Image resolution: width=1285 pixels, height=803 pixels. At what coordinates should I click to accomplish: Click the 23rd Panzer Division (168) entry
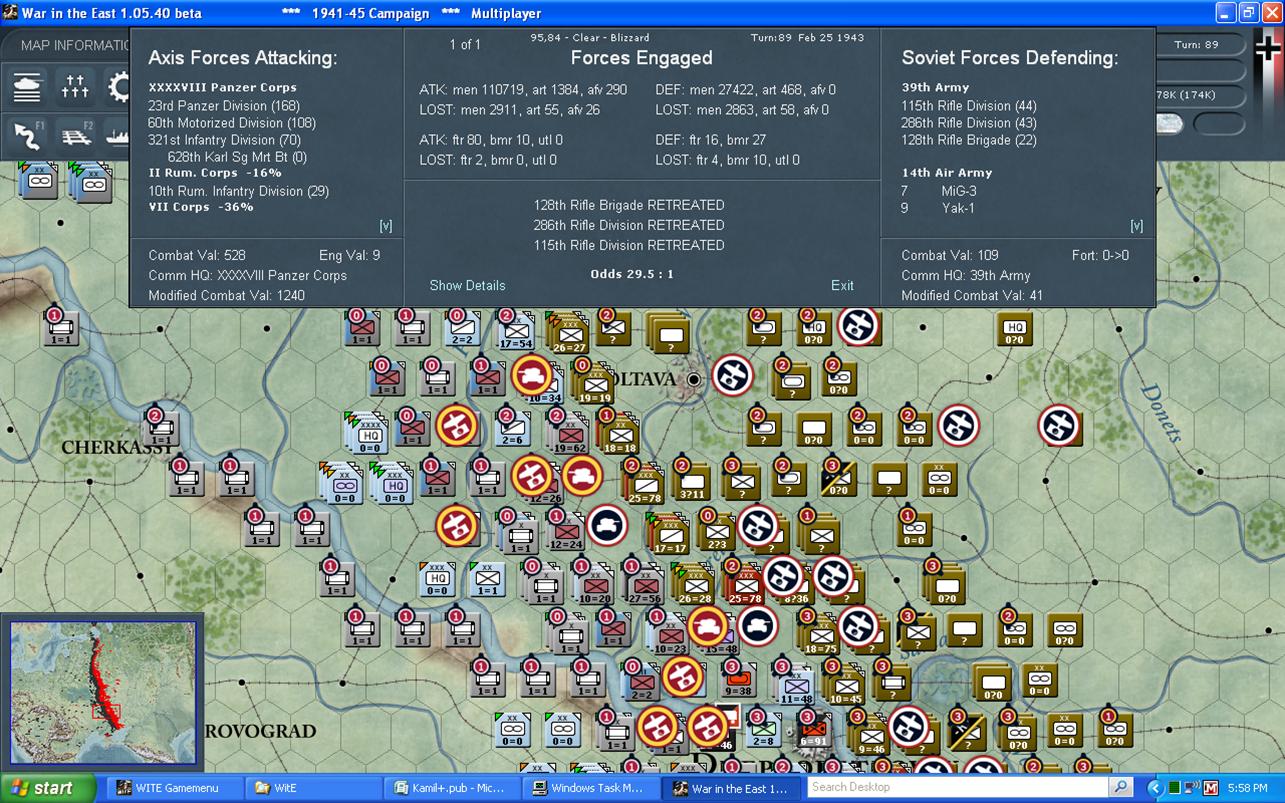coord(223,106)
